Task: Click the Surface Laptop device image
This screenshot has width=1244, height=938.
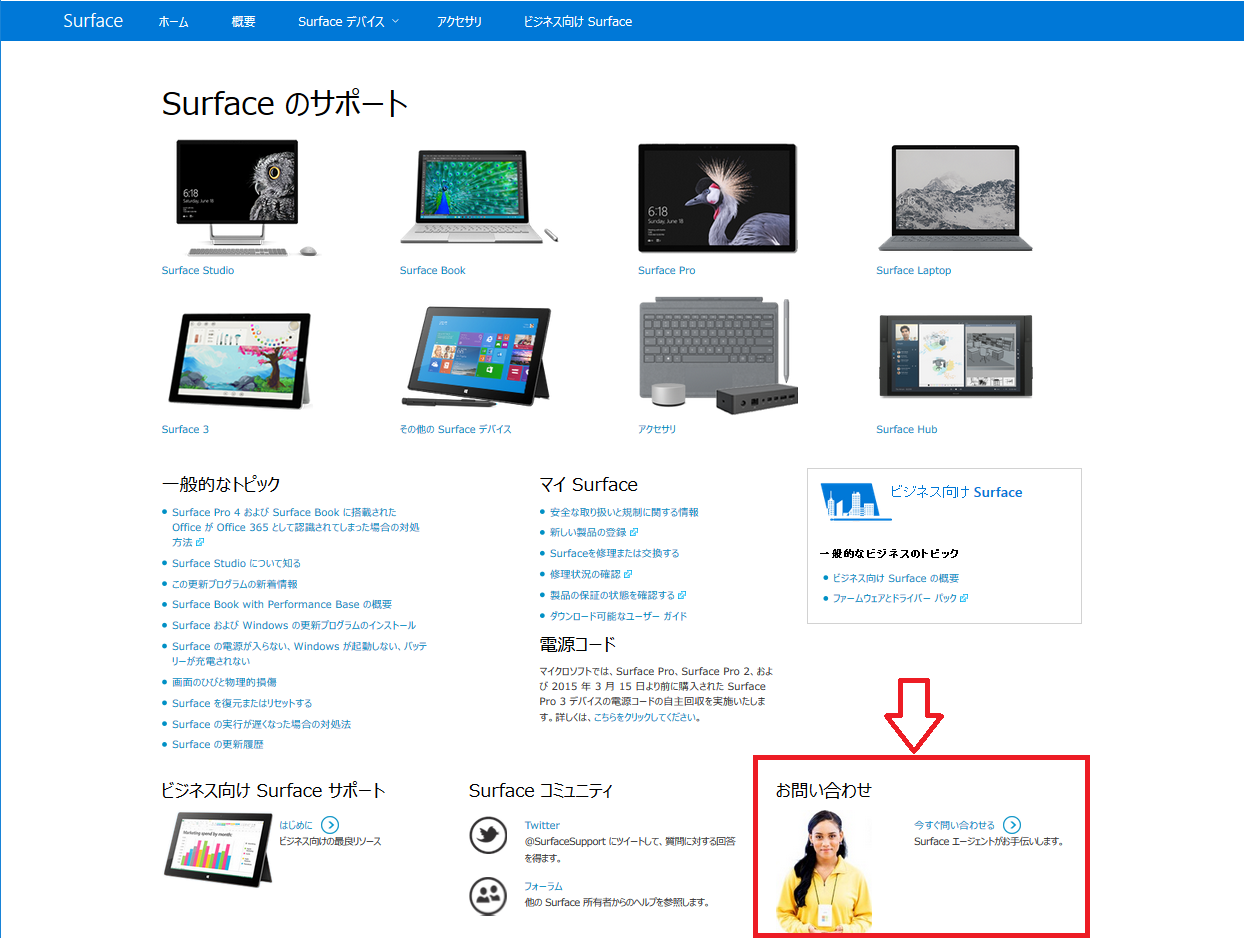Action: 955,198
